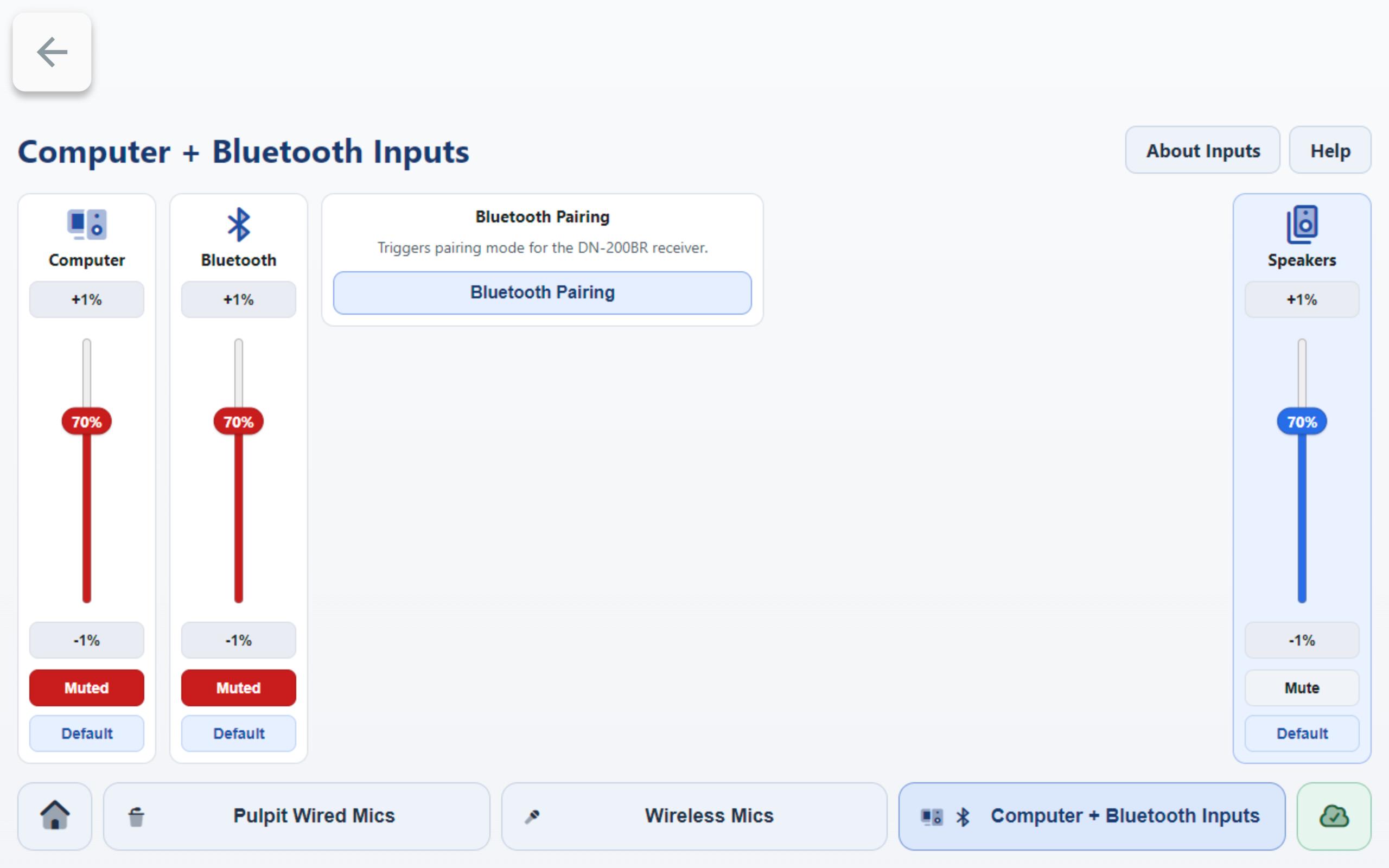Click the microphone icon on Wireless Mics tab
This screenshot has width=1389, height=868.
pyautogui.click(x=534, y=815)
